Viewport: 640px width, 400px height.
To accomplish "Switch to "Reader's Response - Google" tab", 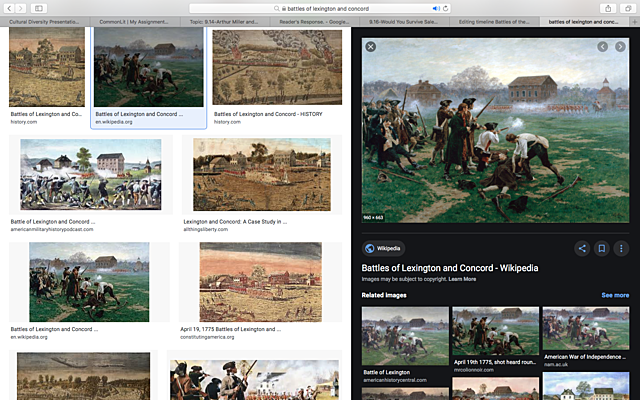I will tap(314, 22).
